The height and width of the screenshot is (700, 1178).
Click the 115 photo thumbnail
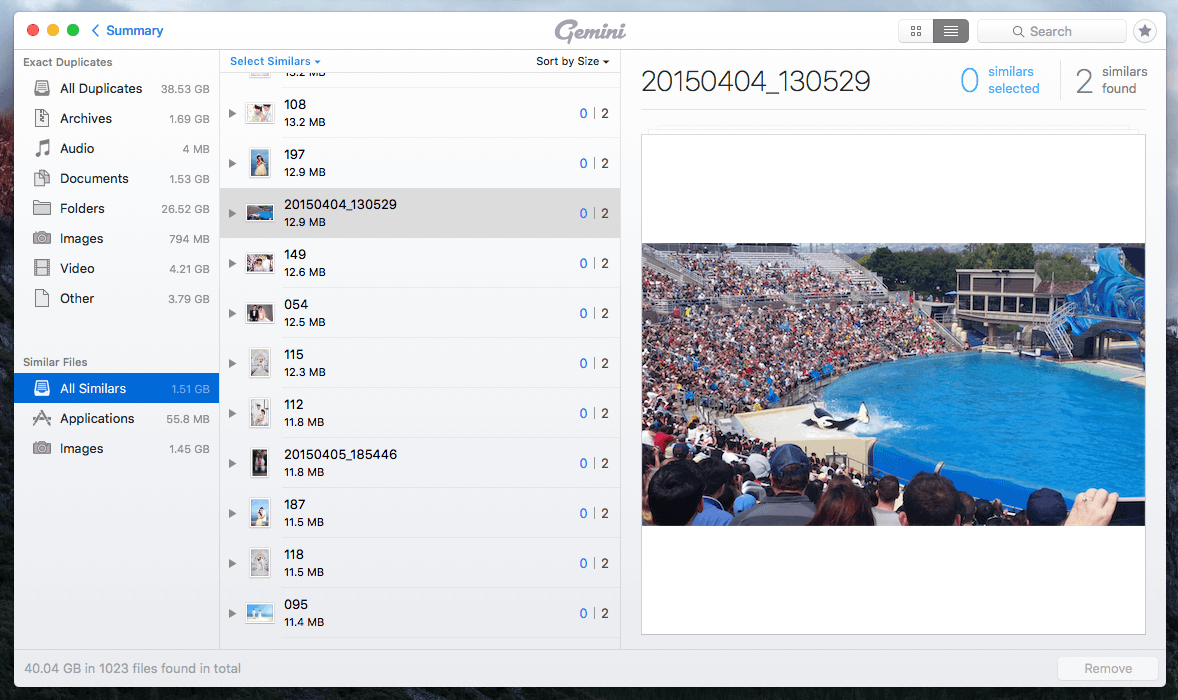260,364
